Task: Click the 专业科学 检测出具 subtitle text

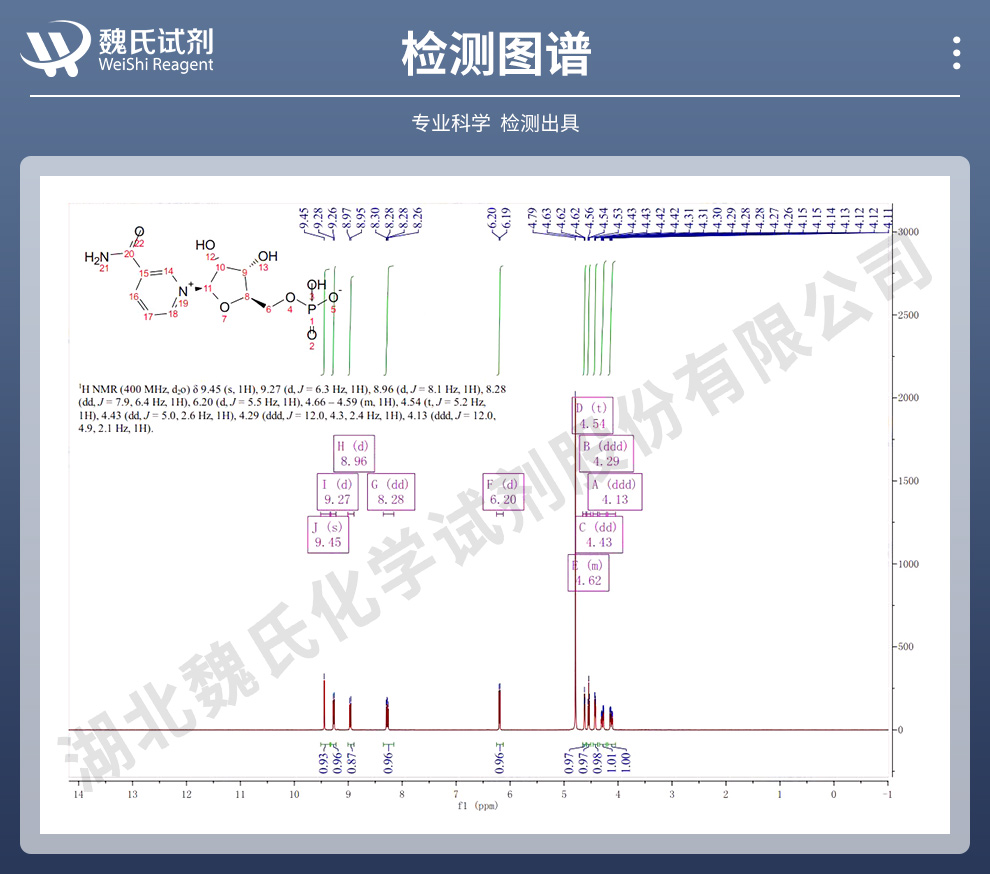Action: point(495,123)
